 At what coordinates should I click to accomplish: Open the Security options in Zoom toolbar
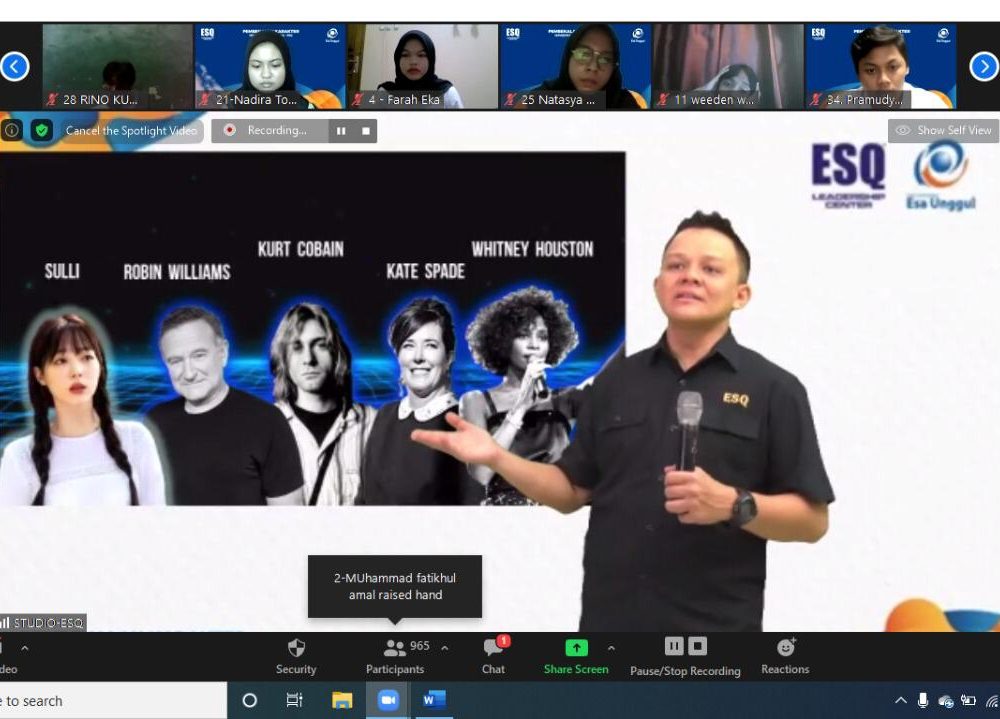coord(296,656)
